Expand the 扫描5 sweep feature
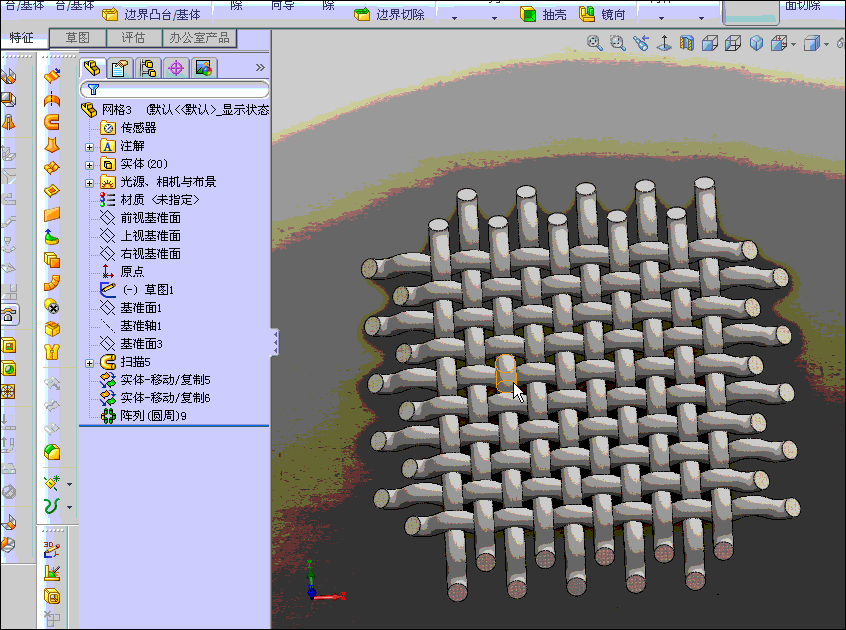Viewport: 846px width, 630px height. click(90, 364)
